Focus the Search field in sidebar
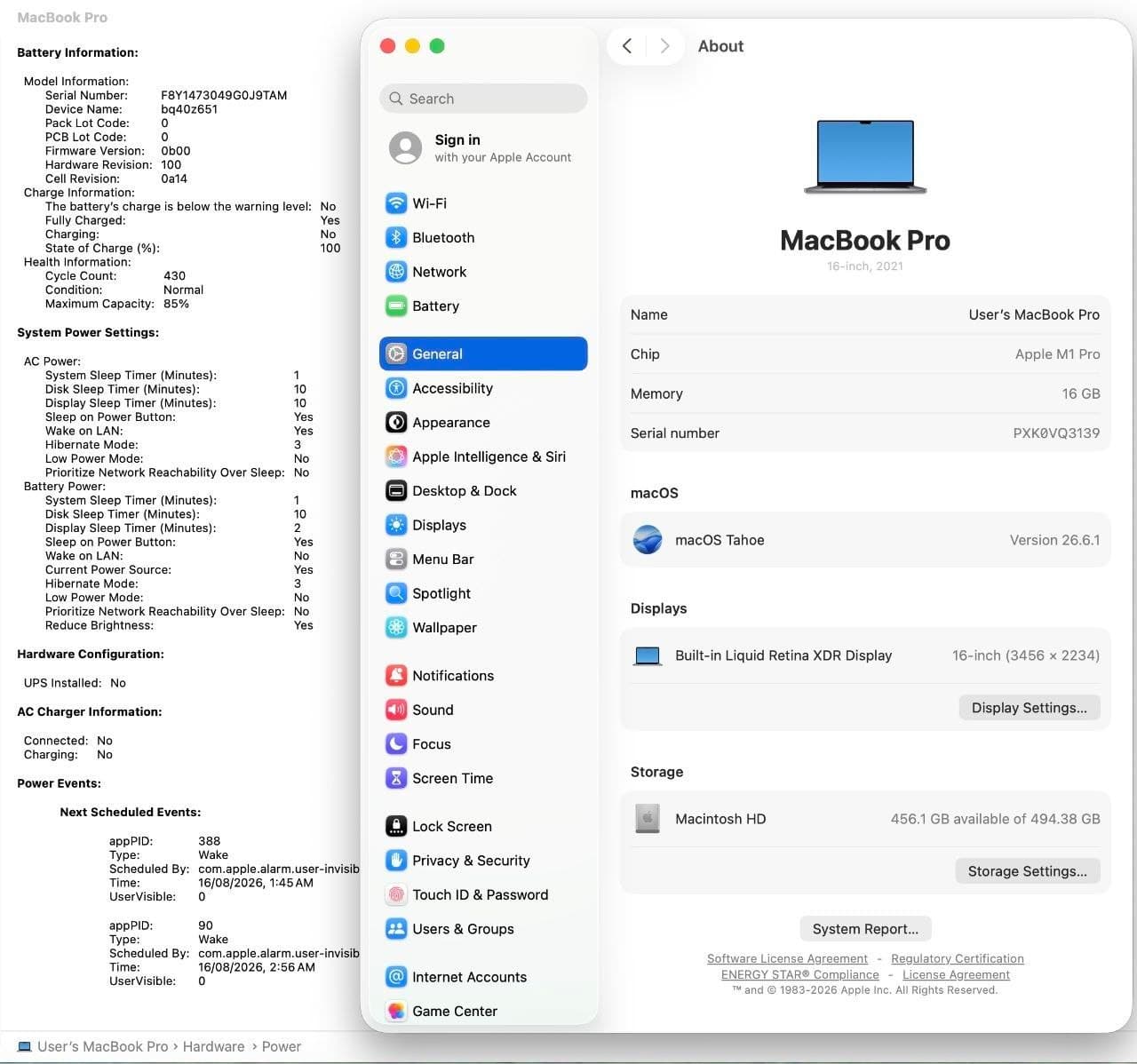The image size is (1137, 1064). [483, 99]
